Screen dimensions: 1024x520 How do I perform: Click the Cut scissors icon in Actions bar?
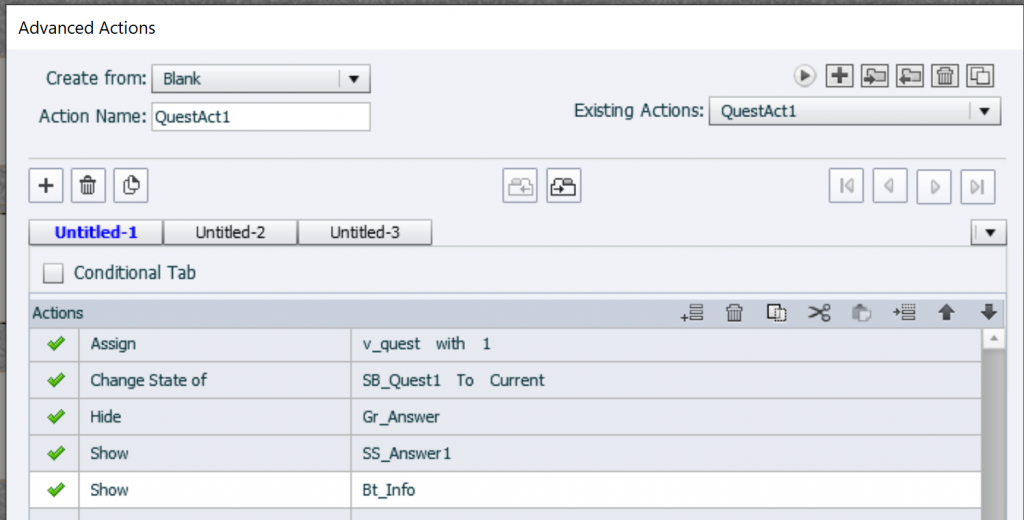coord(820,313)
